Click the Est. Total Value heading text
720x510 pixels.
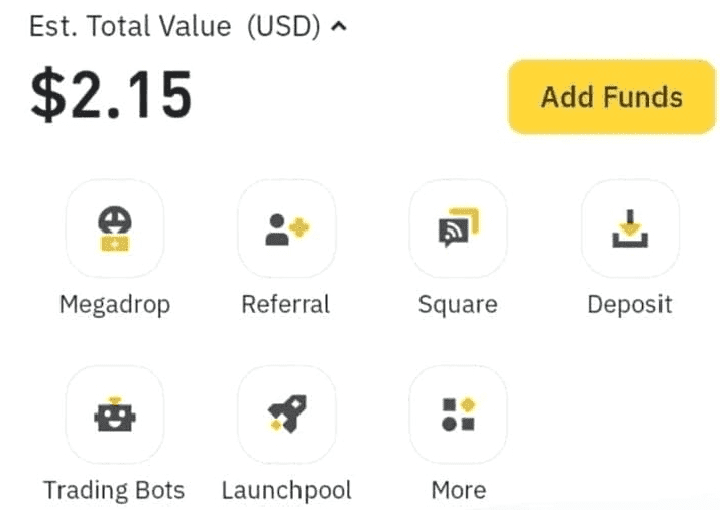(x=130, y=28)
